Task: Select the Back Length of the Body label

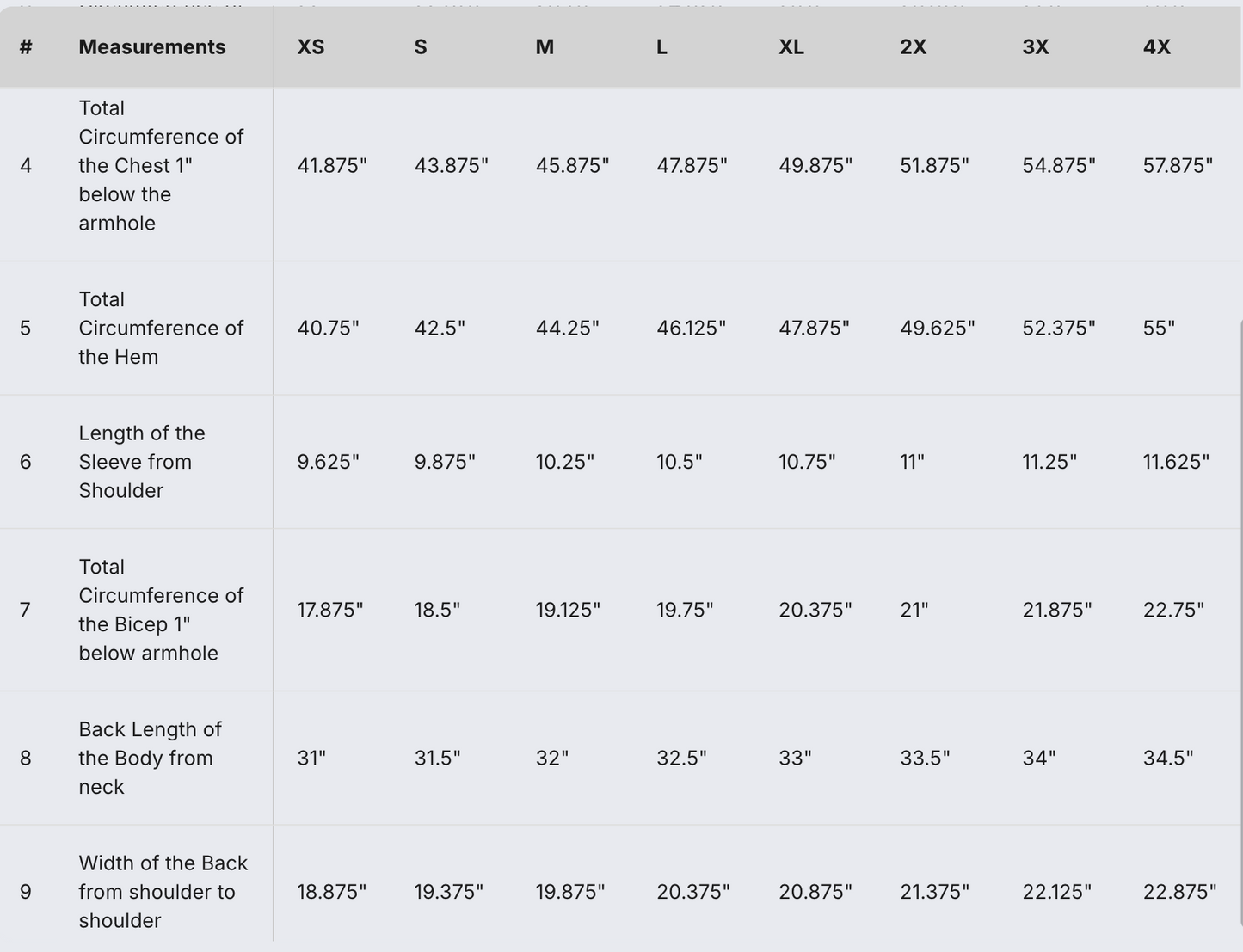Action: pyautogui.click(x=150, y=758)
